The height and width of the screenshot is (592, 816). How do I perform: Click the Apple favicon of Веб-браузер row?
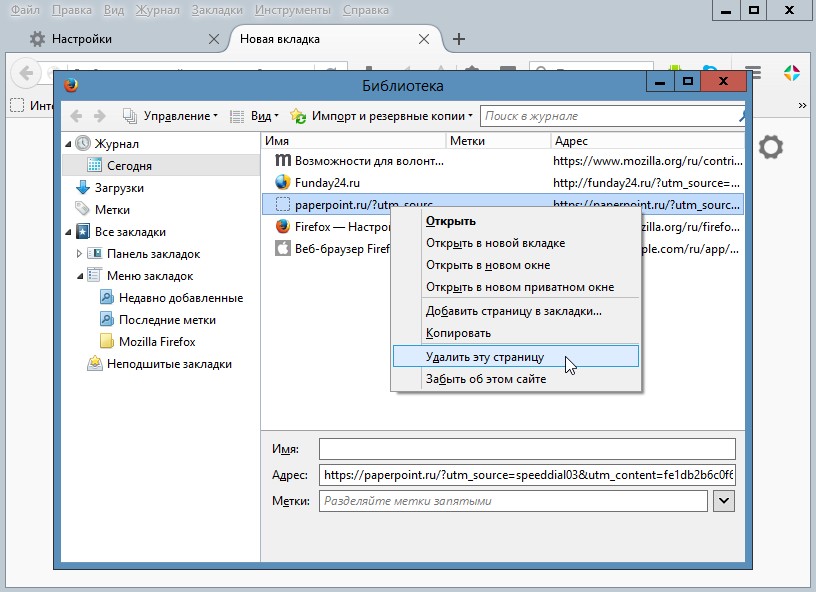click(x=283, y=248)
